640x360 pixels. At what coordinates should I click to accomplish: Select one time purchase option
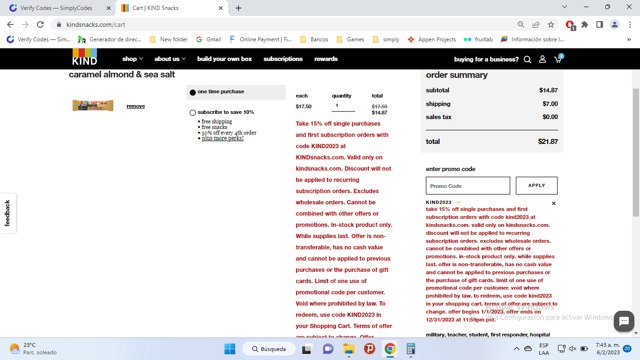[x=193, y=92]
